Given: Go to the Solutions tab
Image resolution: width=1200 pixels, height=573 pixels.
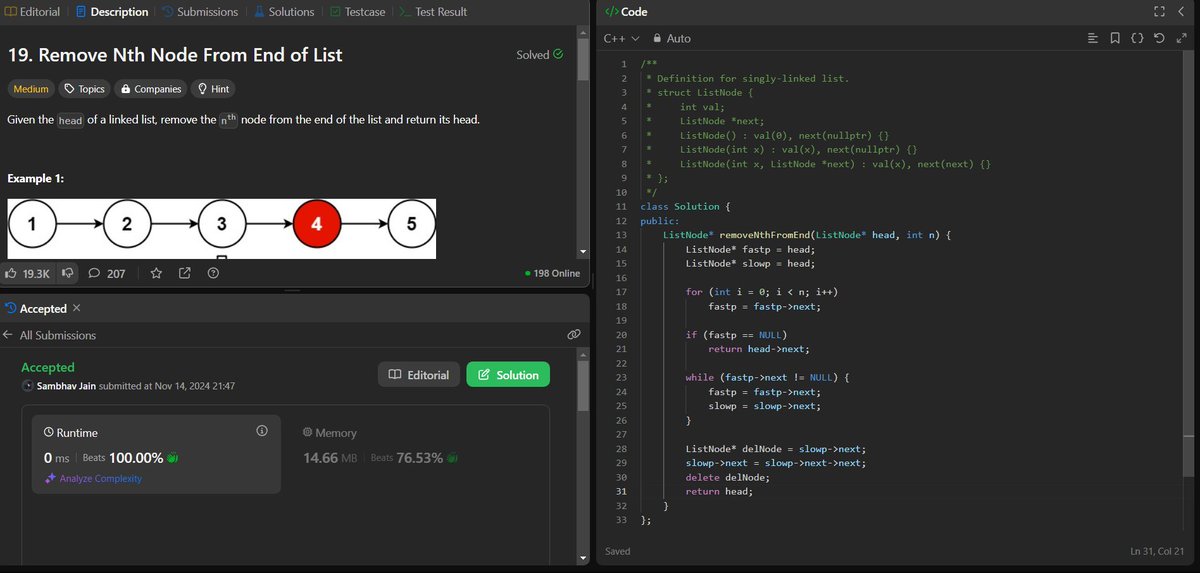Looking at the screenshot, I should tap(284, 12).
